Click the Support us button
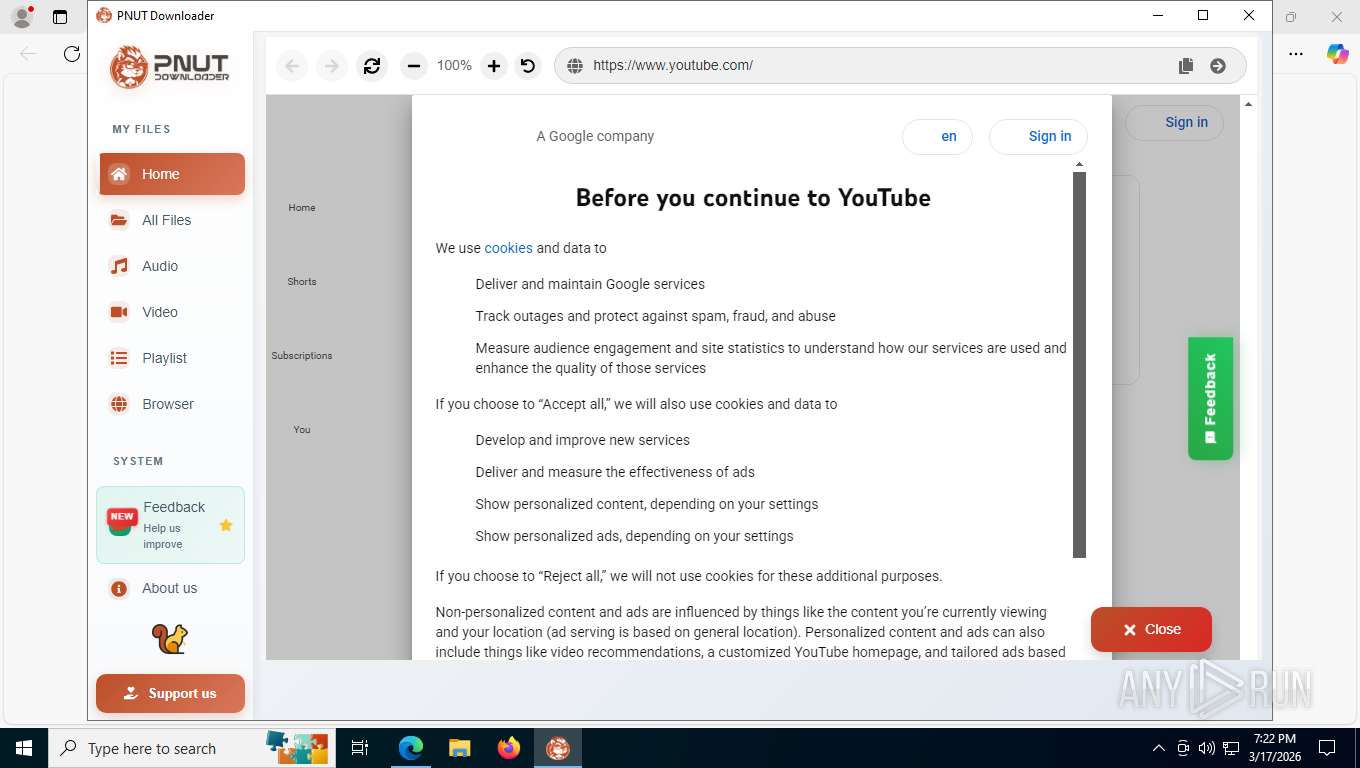1360x768 pixels. tap(170, 693)
